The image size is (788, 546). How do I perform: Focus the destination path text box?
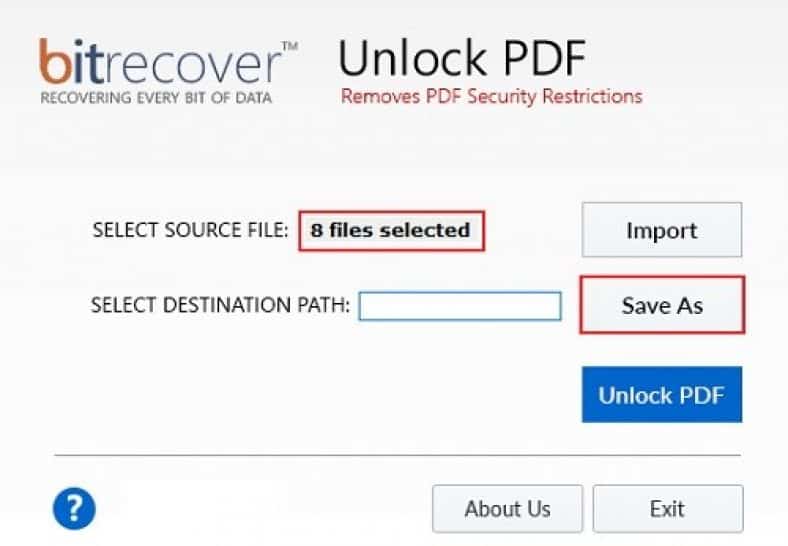click(460, 306)
